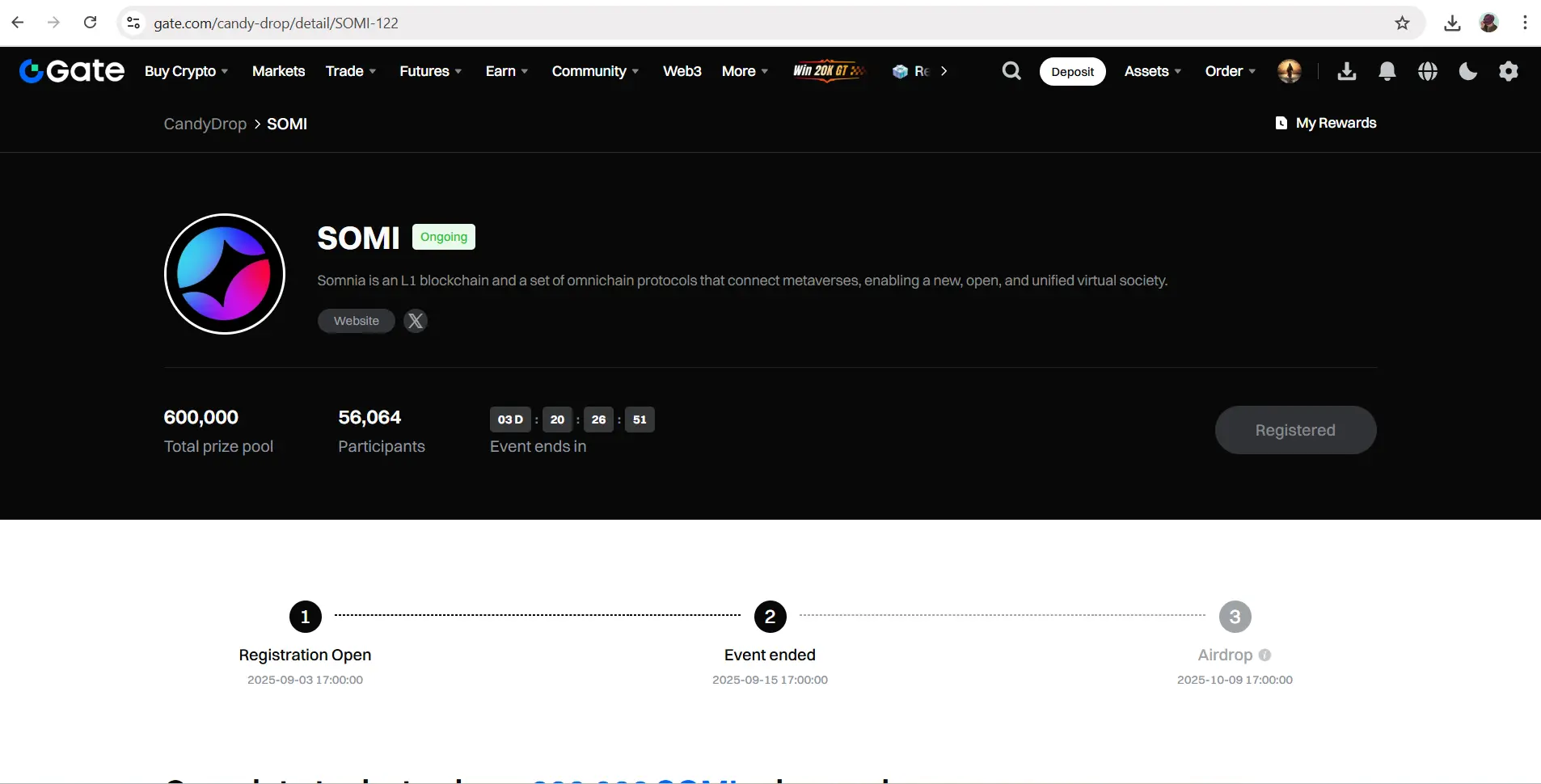Click the Win 20K GT promo banner
This screenshot has height=784, width=1541.
829,71
